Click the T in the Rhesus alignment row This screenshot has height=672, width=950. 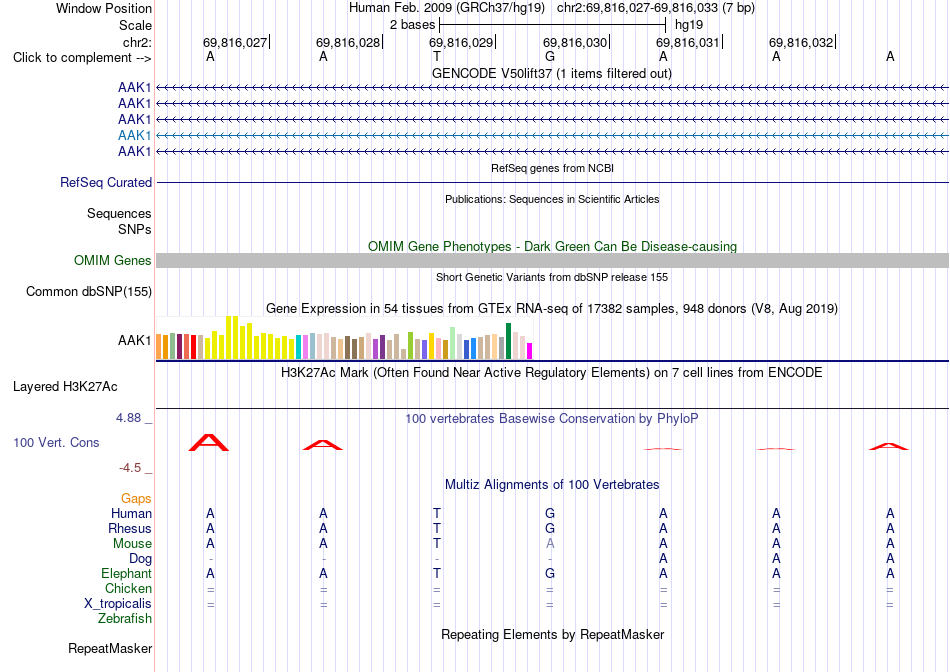(x=437, y=528)
